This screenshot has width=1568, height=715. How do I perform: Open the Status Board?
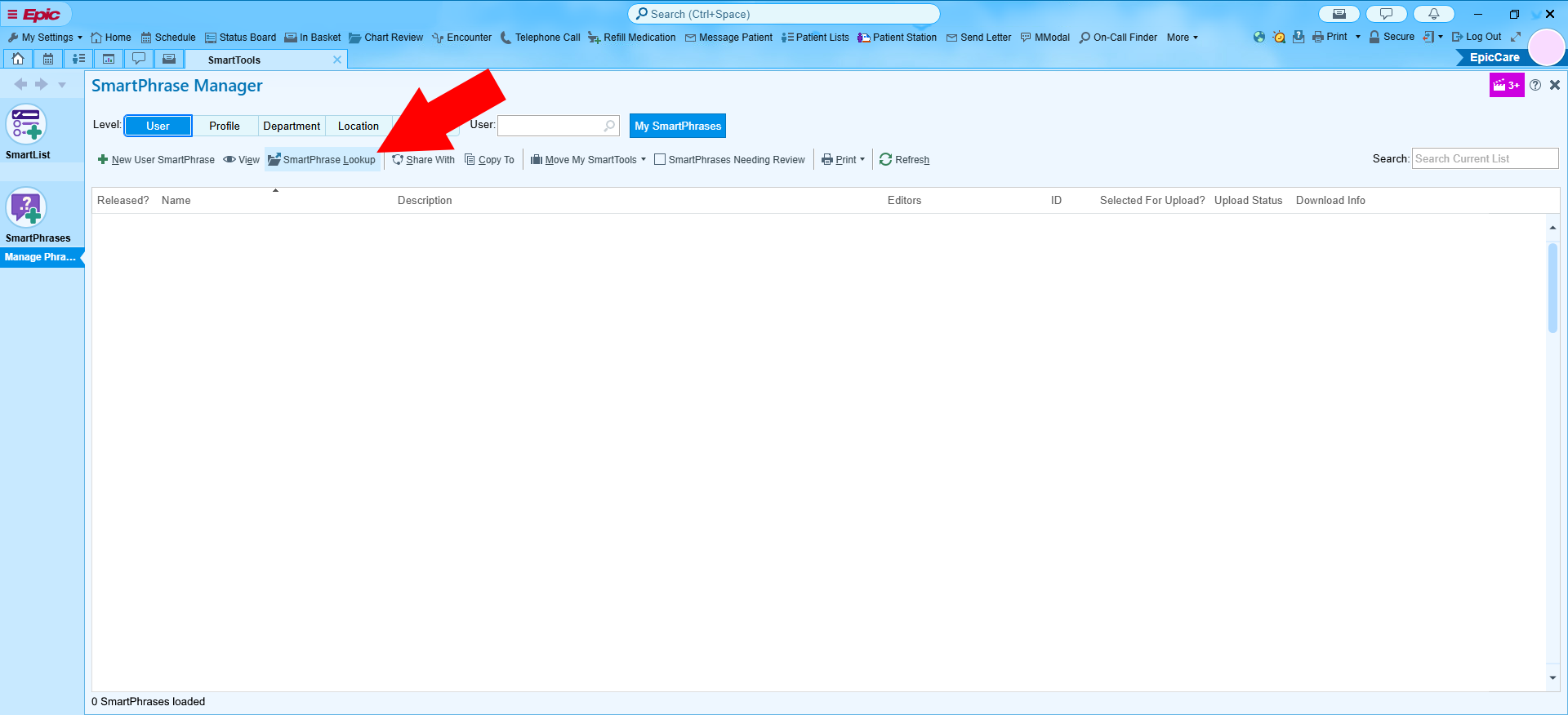[240, 38]
